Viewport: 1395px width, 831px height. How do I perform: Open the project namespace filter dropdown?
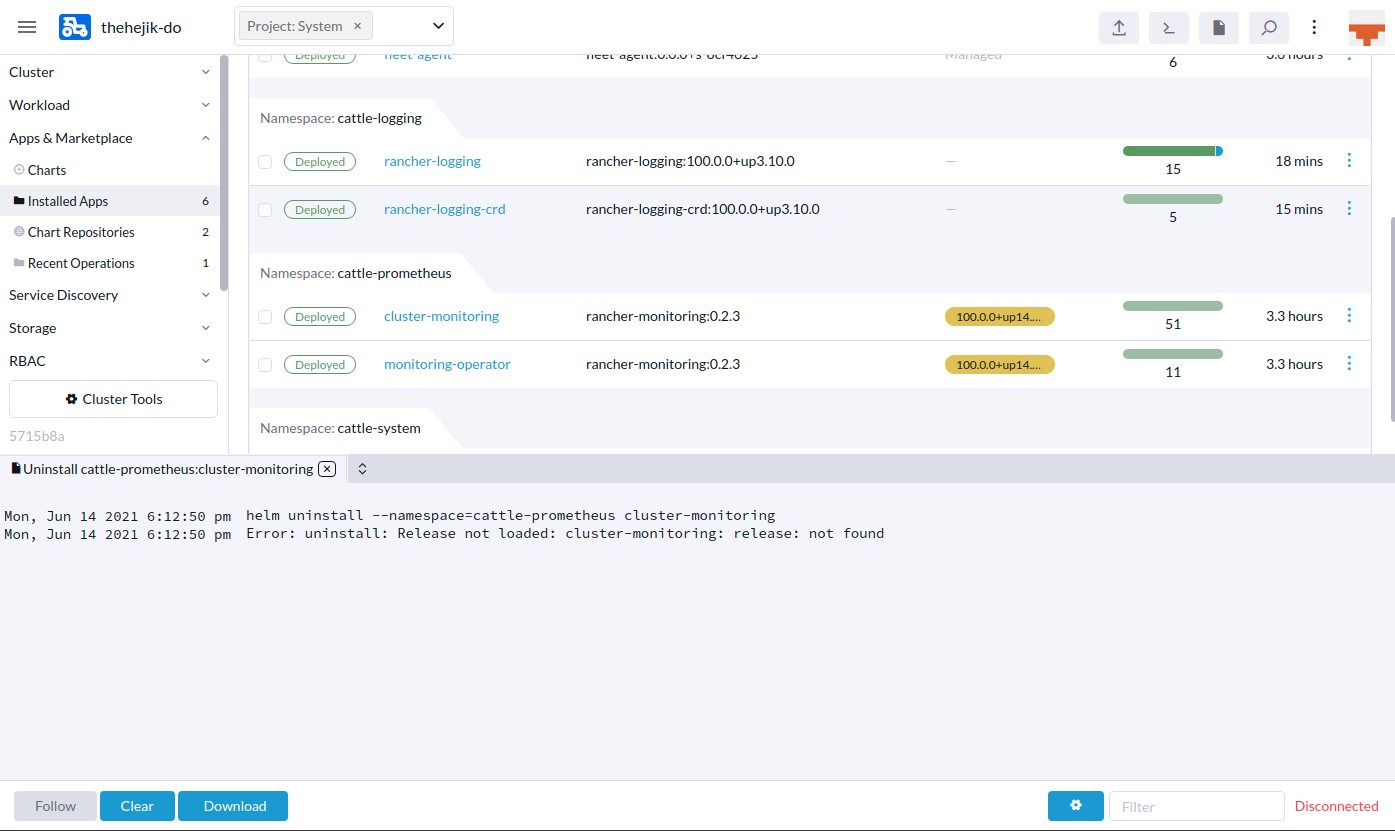[439, 26]
